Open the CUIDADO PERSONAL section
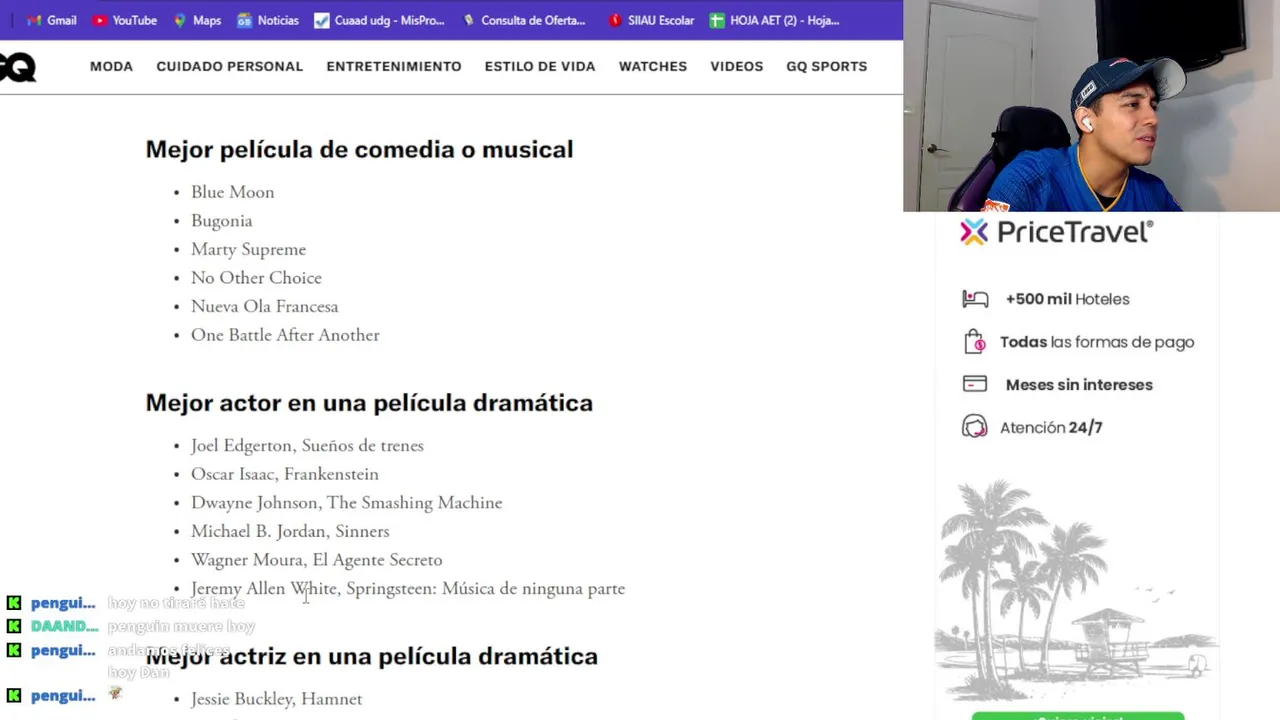Viewport: 1280px width, 720px height. [x=229, y=66]
